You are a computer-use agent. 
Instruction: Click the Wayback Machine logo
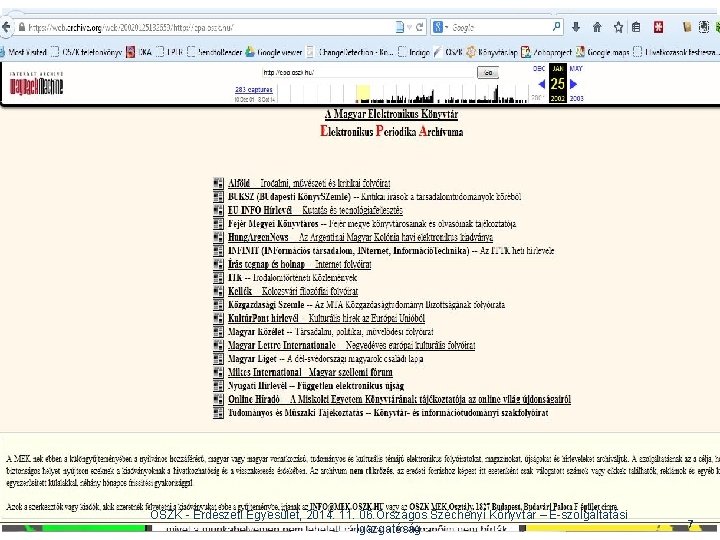point(36,84)
